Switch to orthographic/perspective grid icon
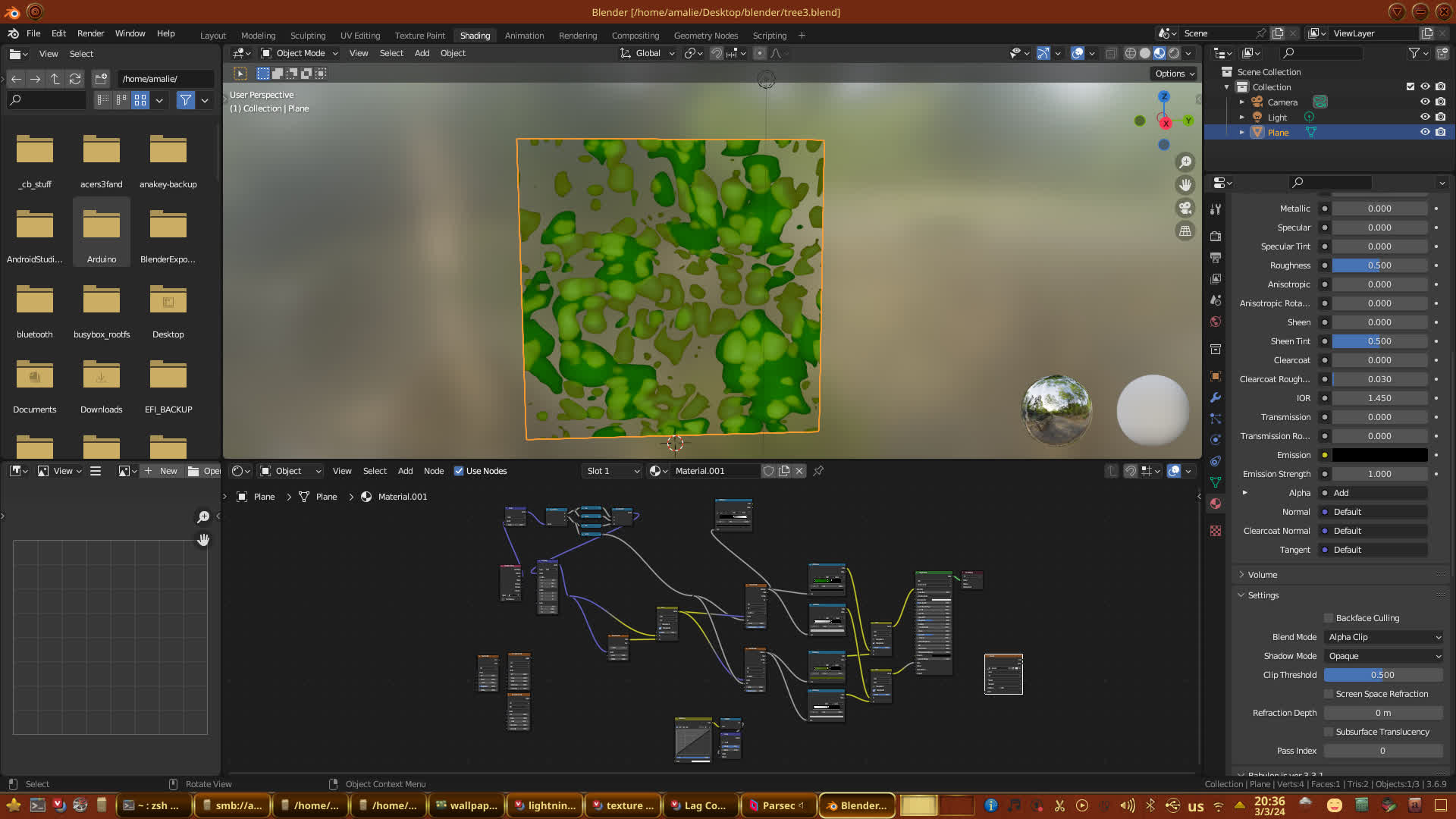The height and width of the screenshot is (819, 1456). tap(1185, 231)
